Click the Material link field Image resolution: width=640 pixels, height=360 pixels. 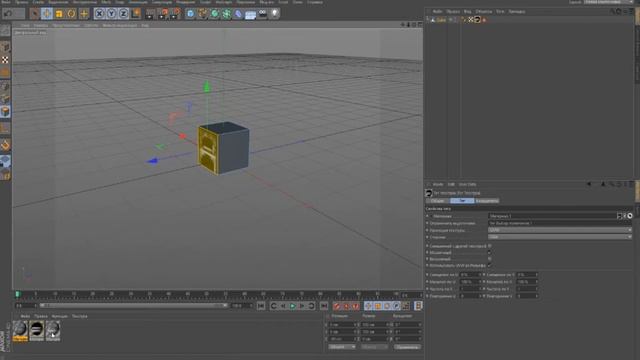tap(553, 216)
